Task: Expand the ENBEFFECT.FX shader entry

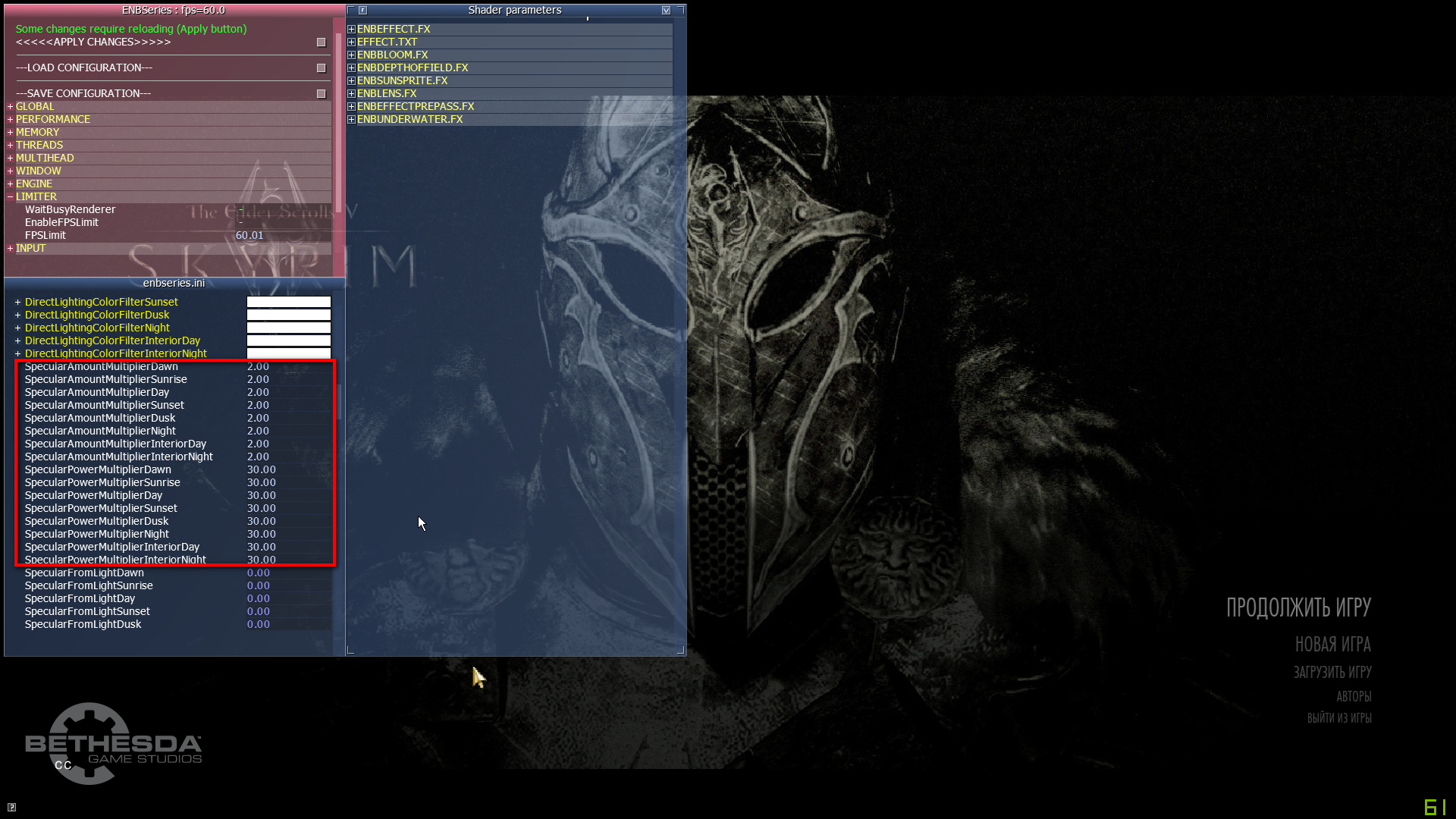Action: coord(351,30)
